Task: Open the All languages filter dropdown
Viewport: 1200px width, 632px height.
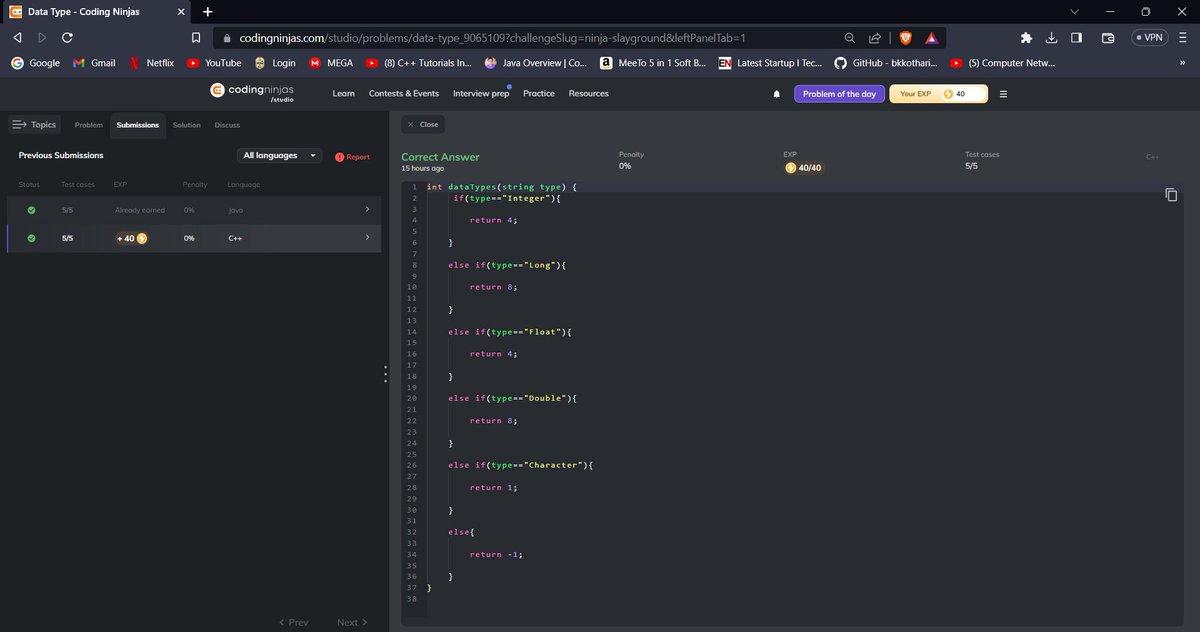Action: (x=280, y=156)
